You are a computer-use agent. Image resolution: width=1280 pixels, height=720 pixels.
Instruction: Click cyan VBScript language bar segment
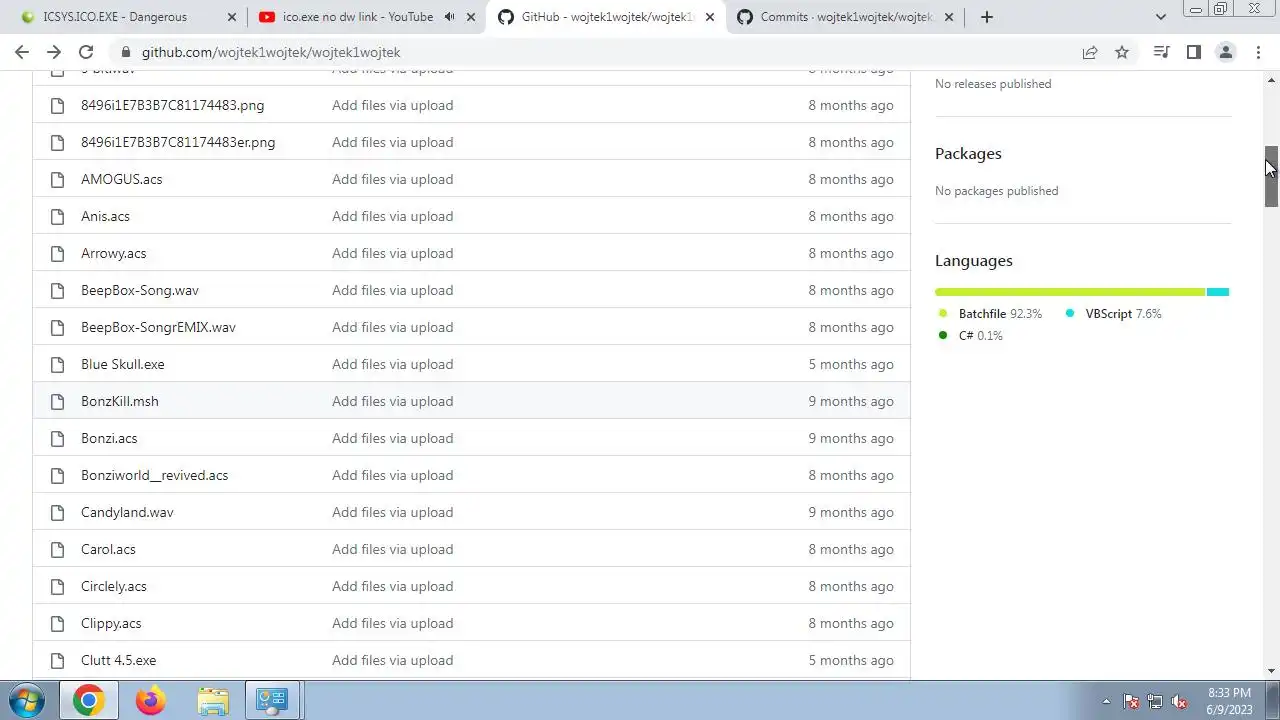point(1218,292)
